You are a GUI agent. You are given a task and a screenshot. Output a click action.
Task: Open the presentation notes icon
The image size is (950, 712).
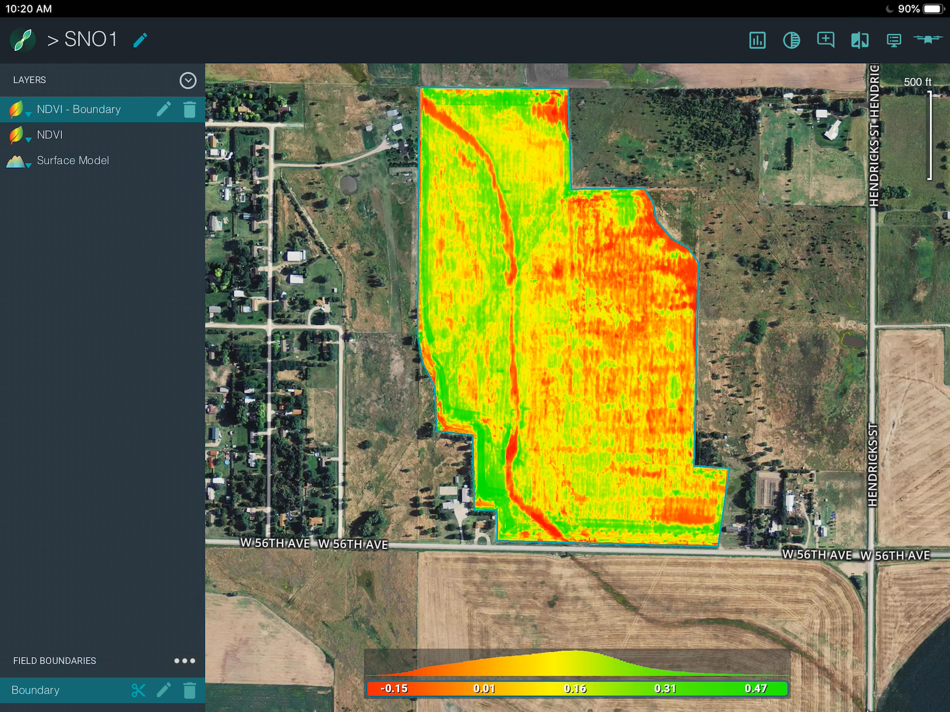(x=894, y=41)
